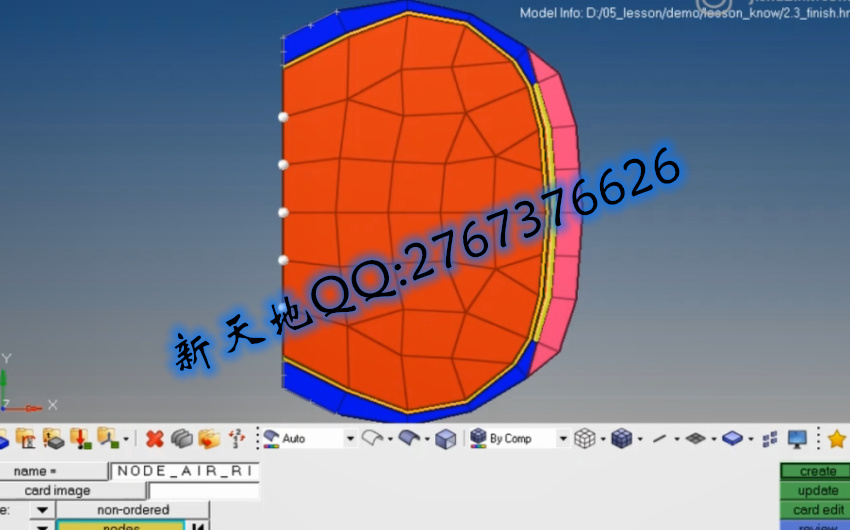850x530 pixels.
Task: Click the transparent cube geometry icon
Action: (x=446, y=438)
